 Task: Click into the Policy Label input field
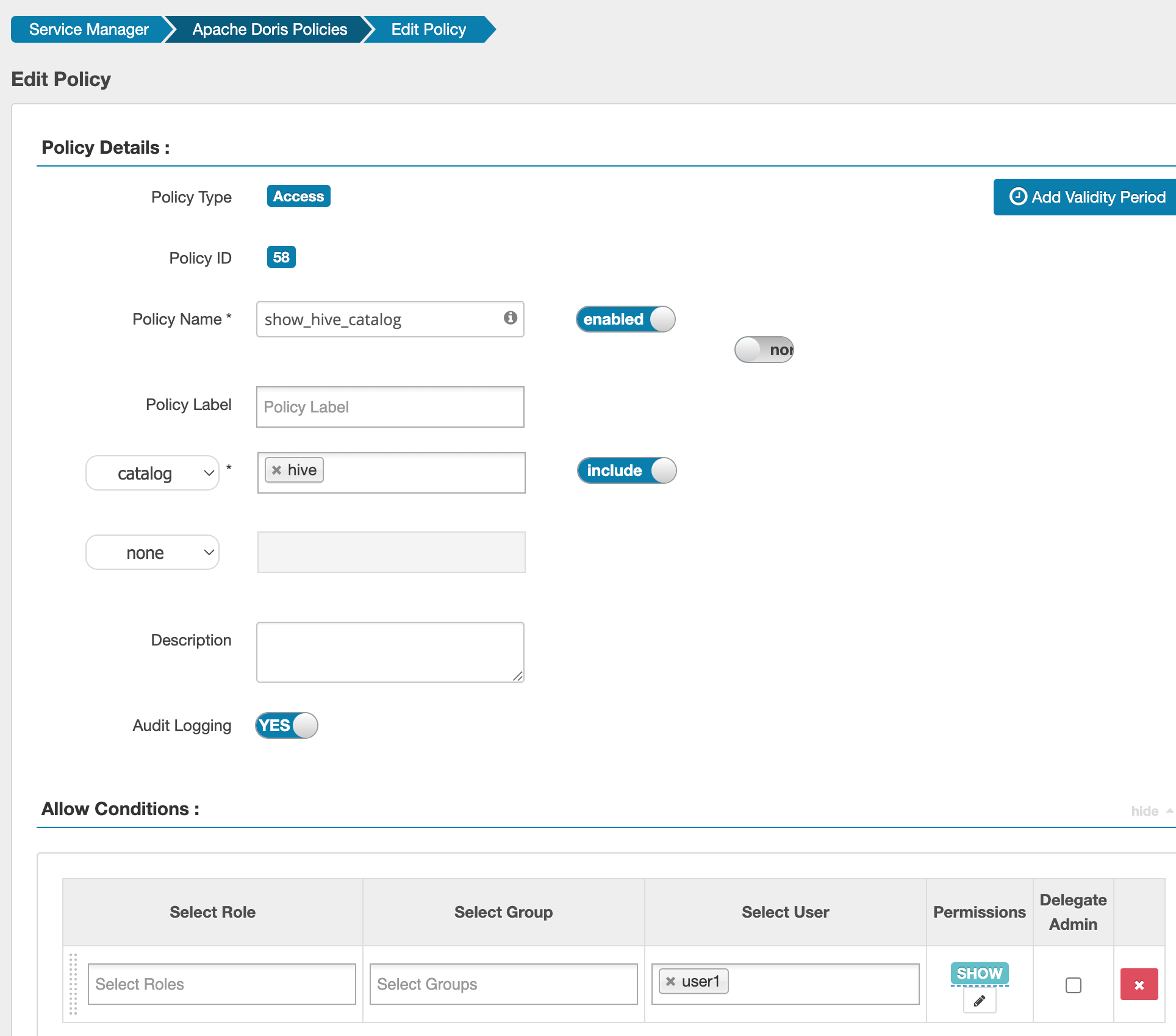tap(390, 407)
